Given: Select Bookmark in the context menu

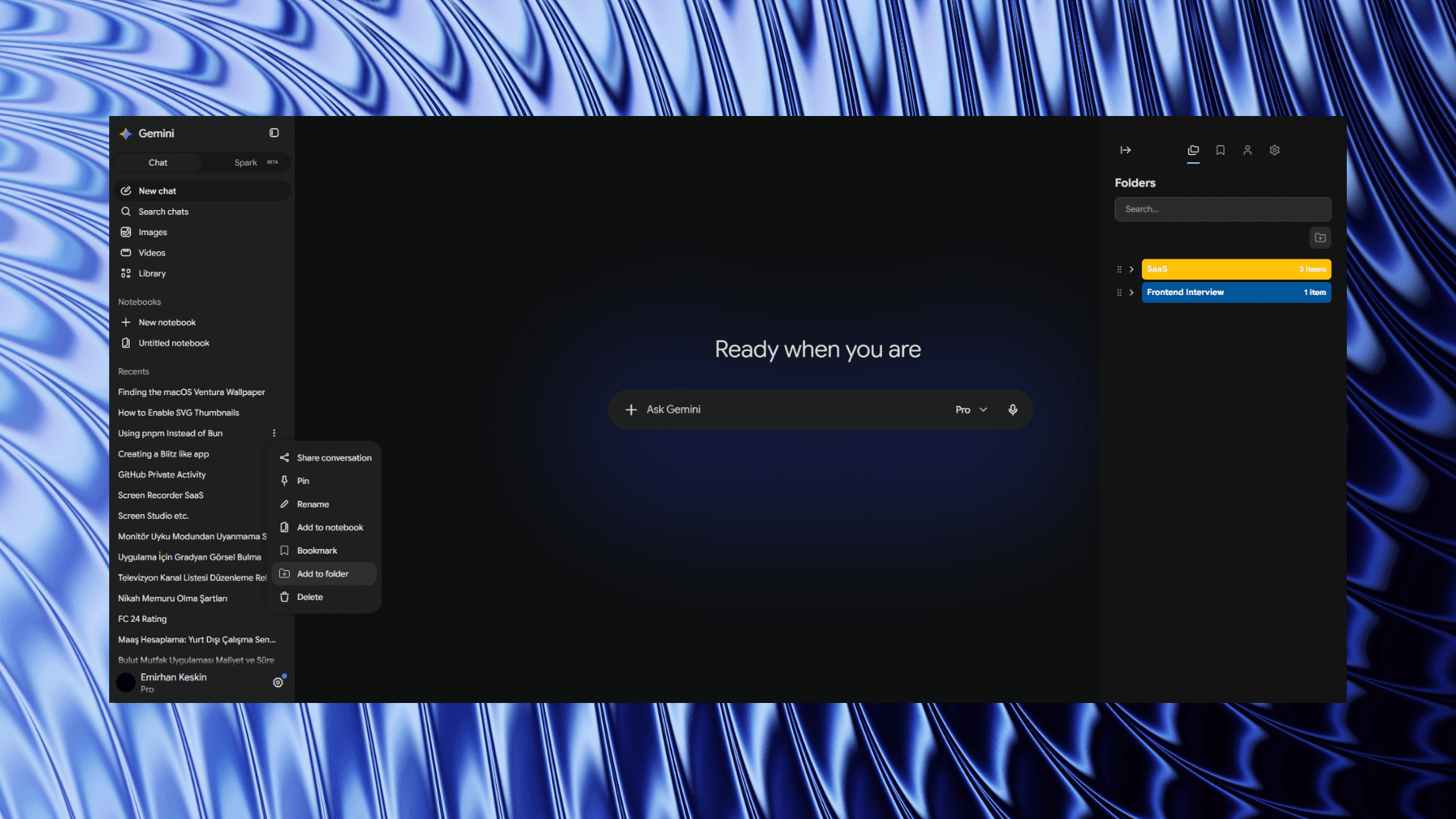Looking at the screenshot, I should (325, 551).
